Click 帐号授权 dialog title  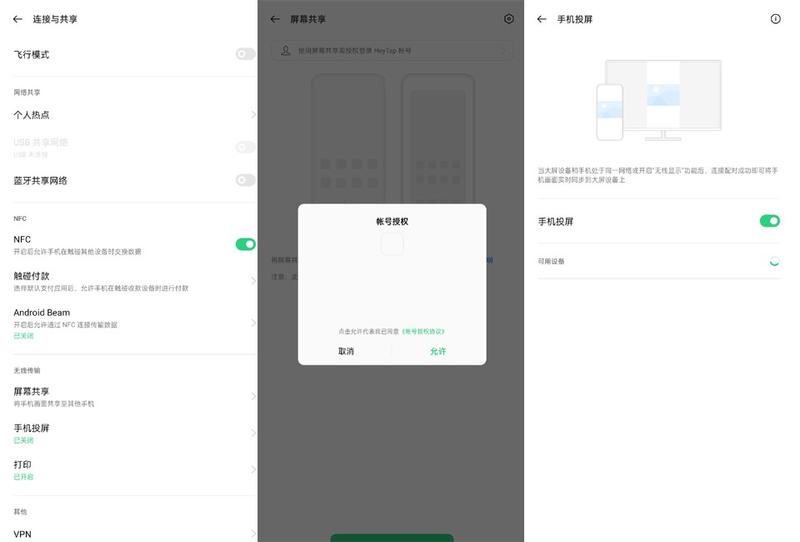tap(392, 221)
